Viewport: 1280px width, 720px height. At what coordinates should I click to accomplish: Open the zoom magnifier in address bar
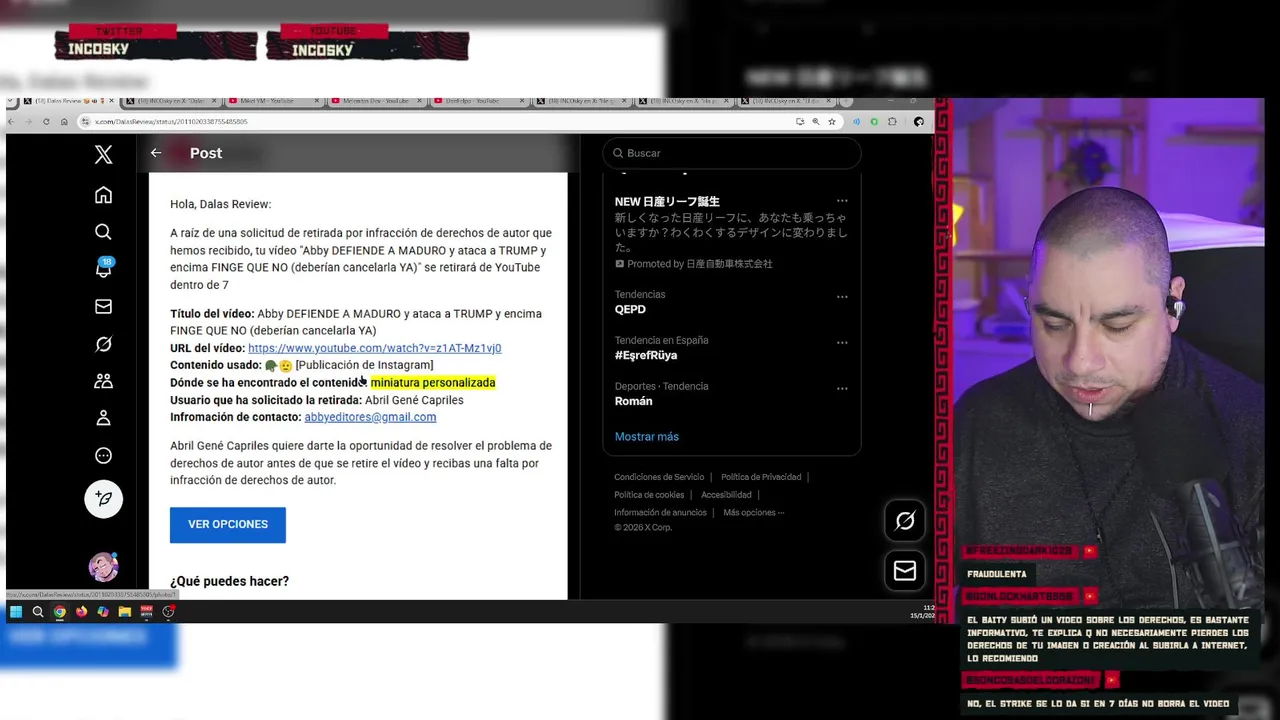816,122
